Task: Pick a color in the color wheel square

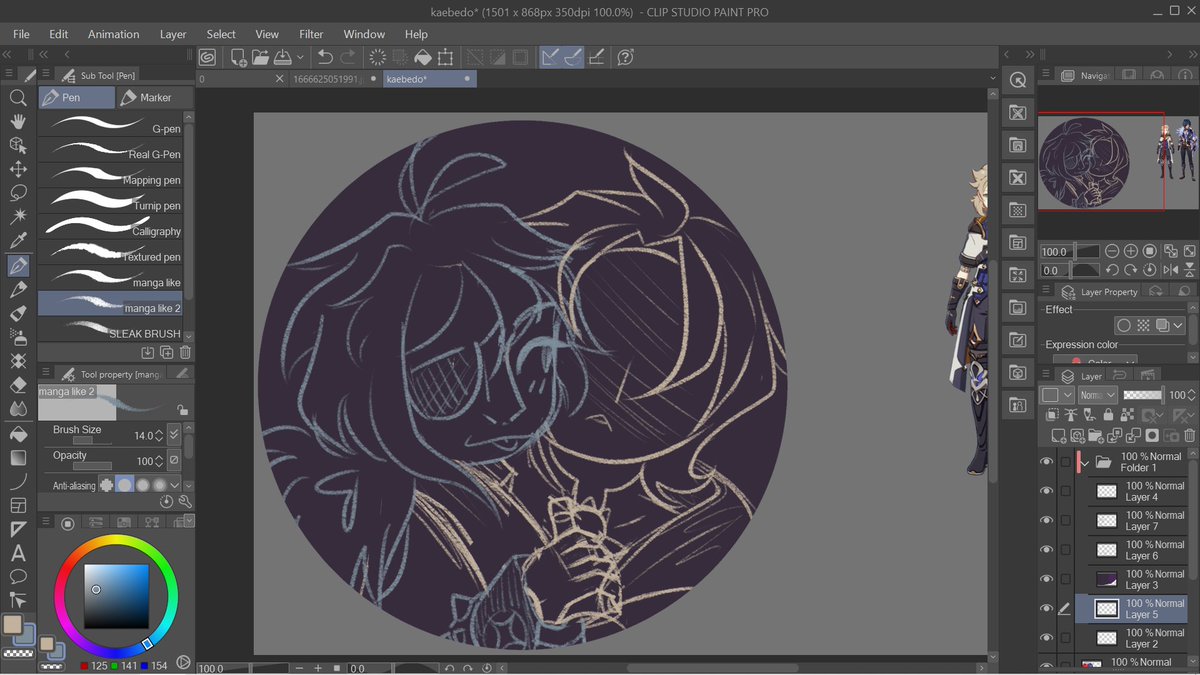Action: 116,597
